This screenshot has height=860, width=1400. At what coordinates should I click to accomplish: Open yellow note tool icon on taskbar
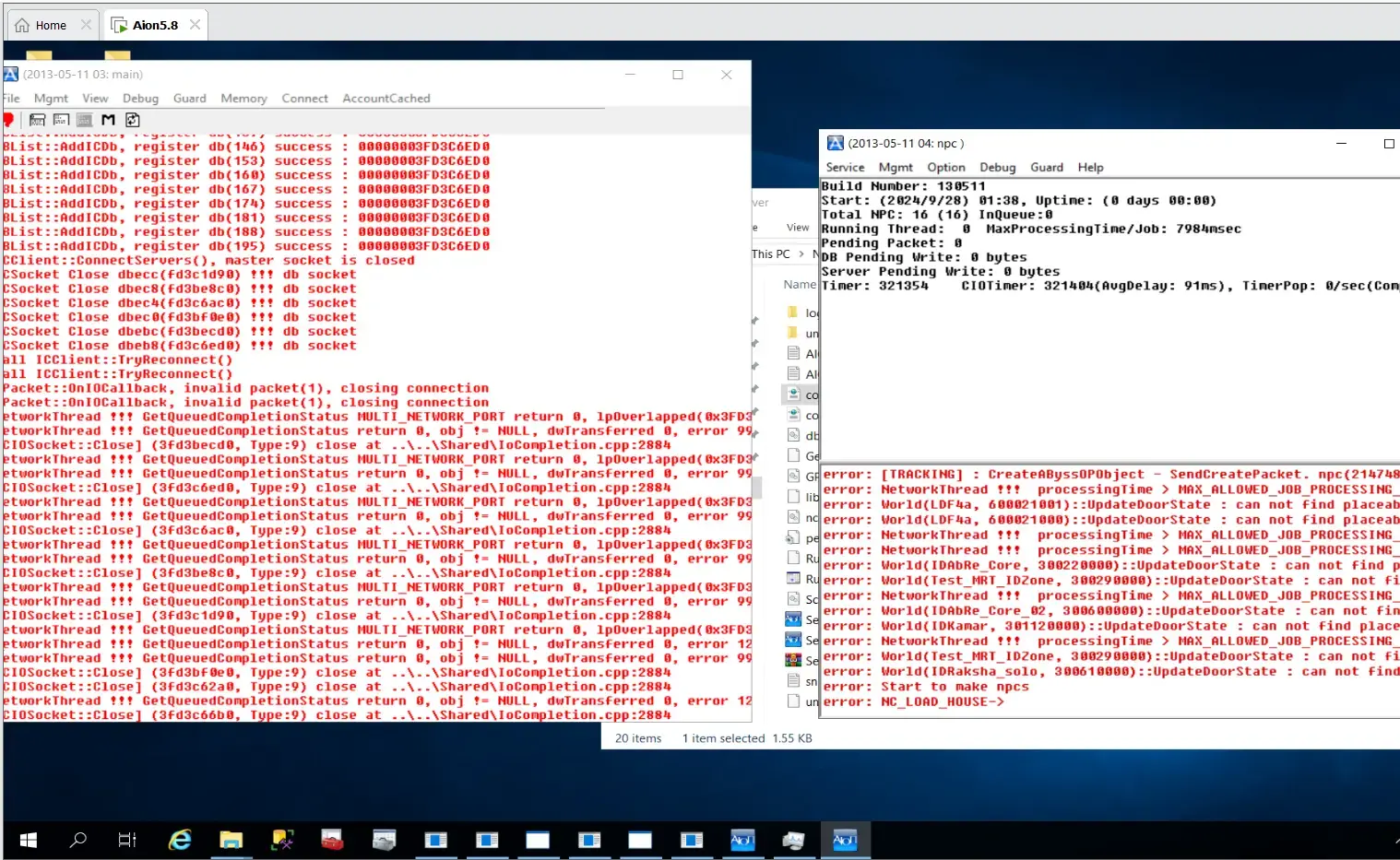(282, 840)
